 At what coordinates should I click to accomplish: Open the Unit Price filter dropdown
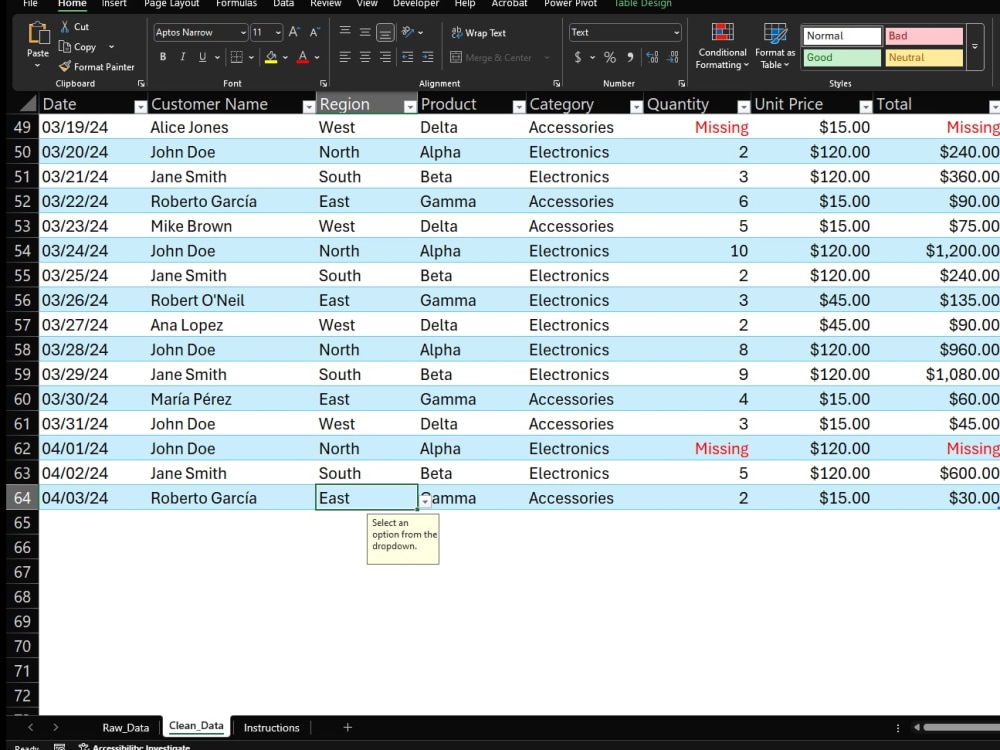865,107
